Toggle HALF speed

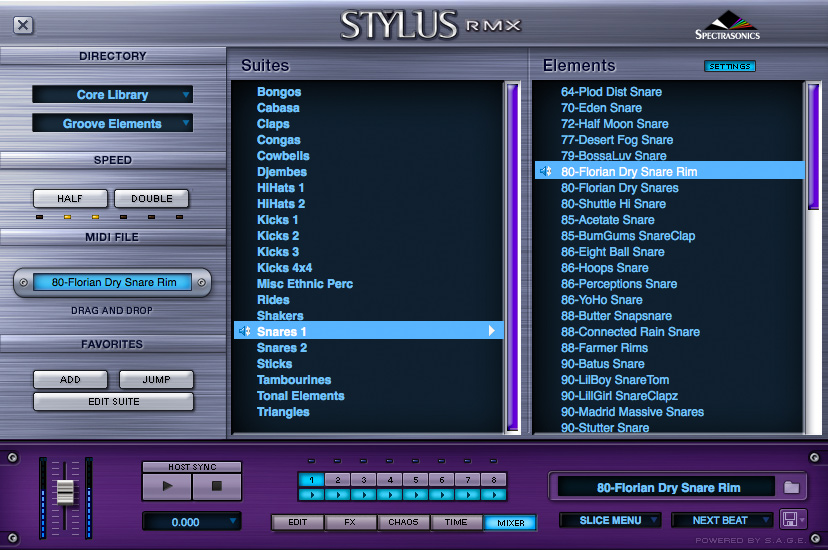coord(70,198)
